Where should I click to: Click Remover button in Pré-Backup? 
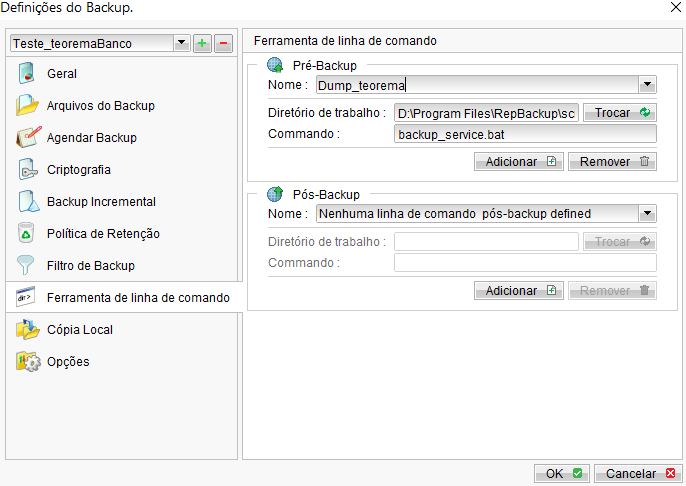pyautogui.click(x=612, y=161)
